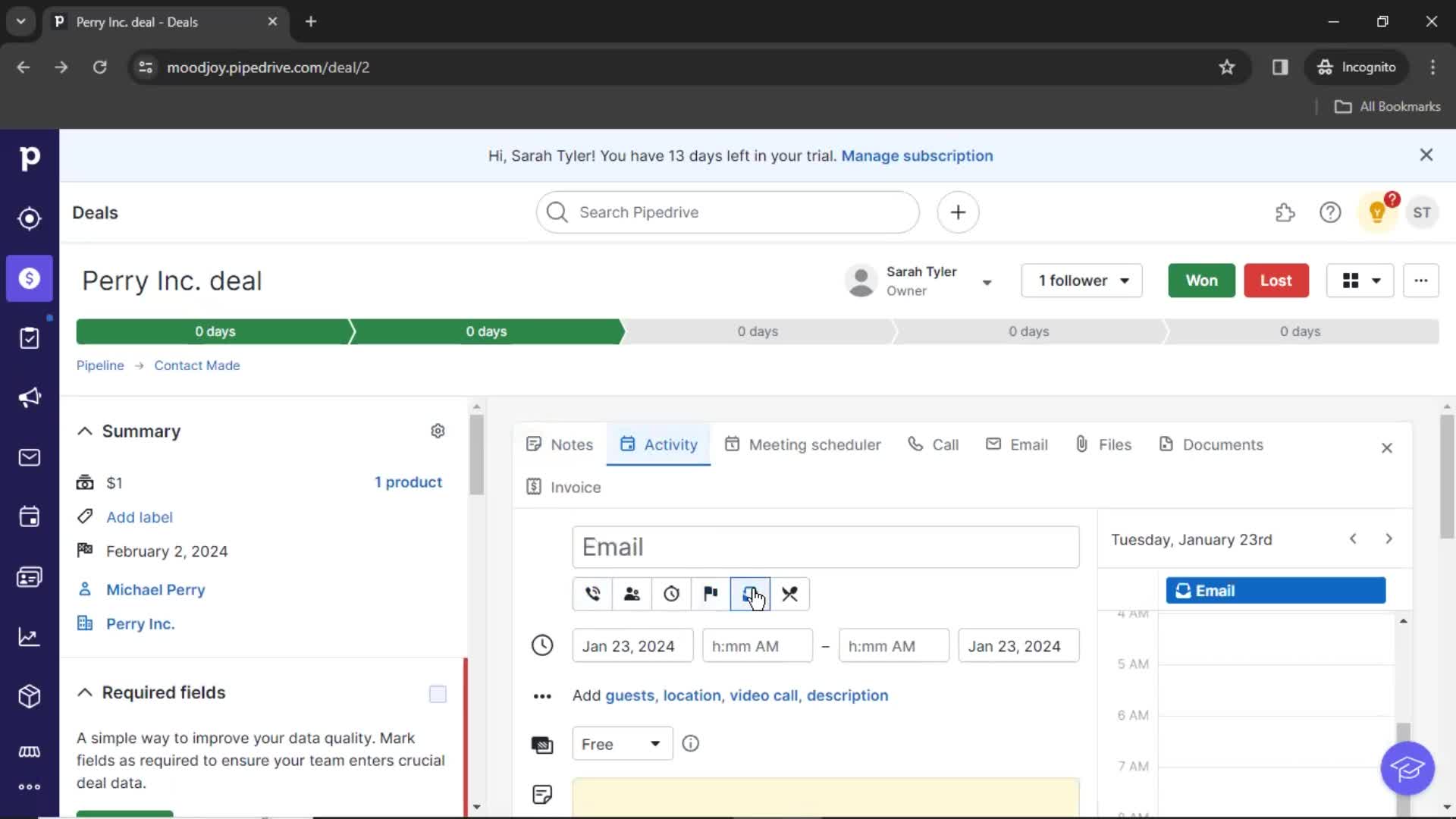Open More ellipsis at sidebar bottom
The height and width of the screenshot is (819, 1456).
(x=30, y=787)
